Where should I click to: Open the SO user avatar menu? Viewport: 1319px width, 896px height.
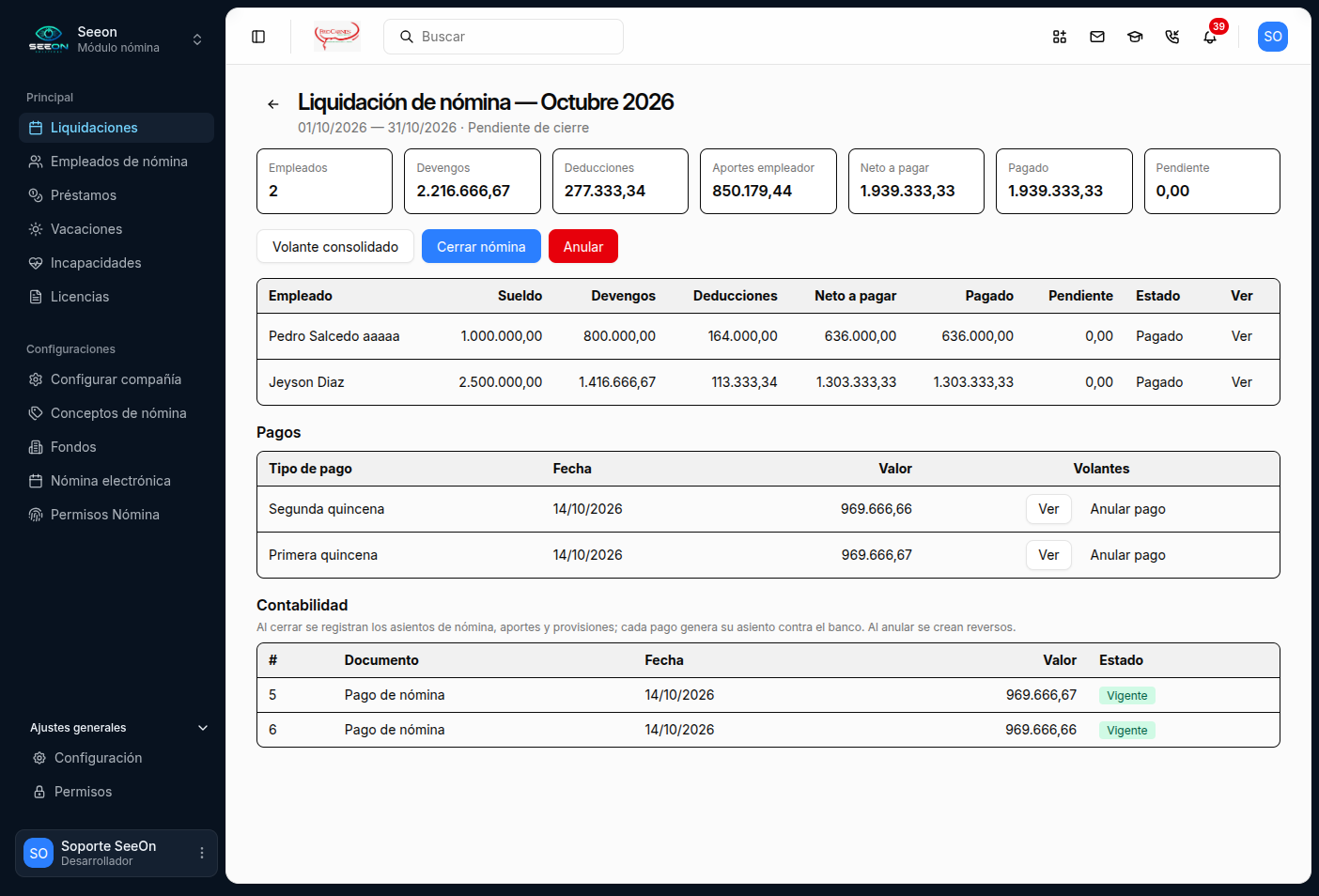[x=1273, y=37]
